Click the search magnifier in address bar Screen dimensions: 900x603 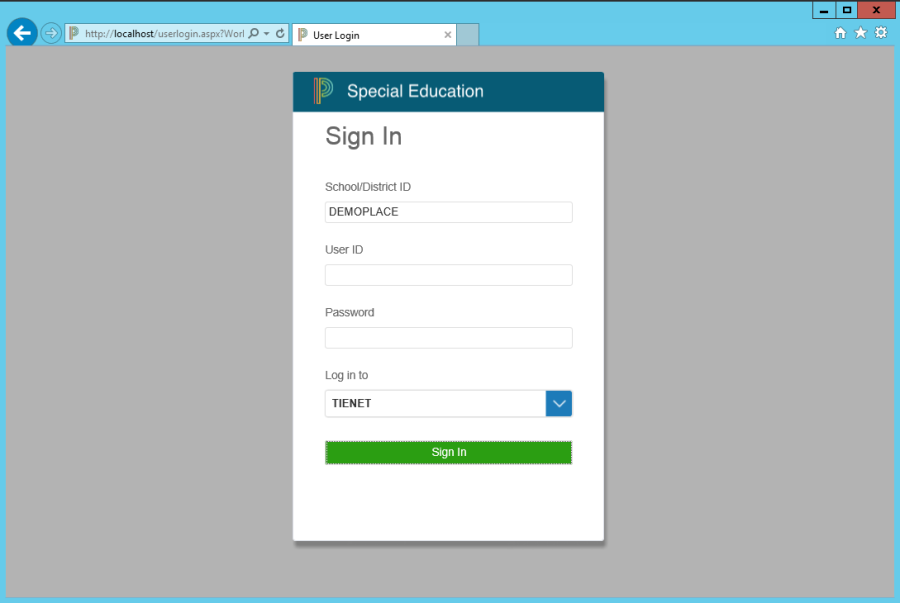coord(253,33)
